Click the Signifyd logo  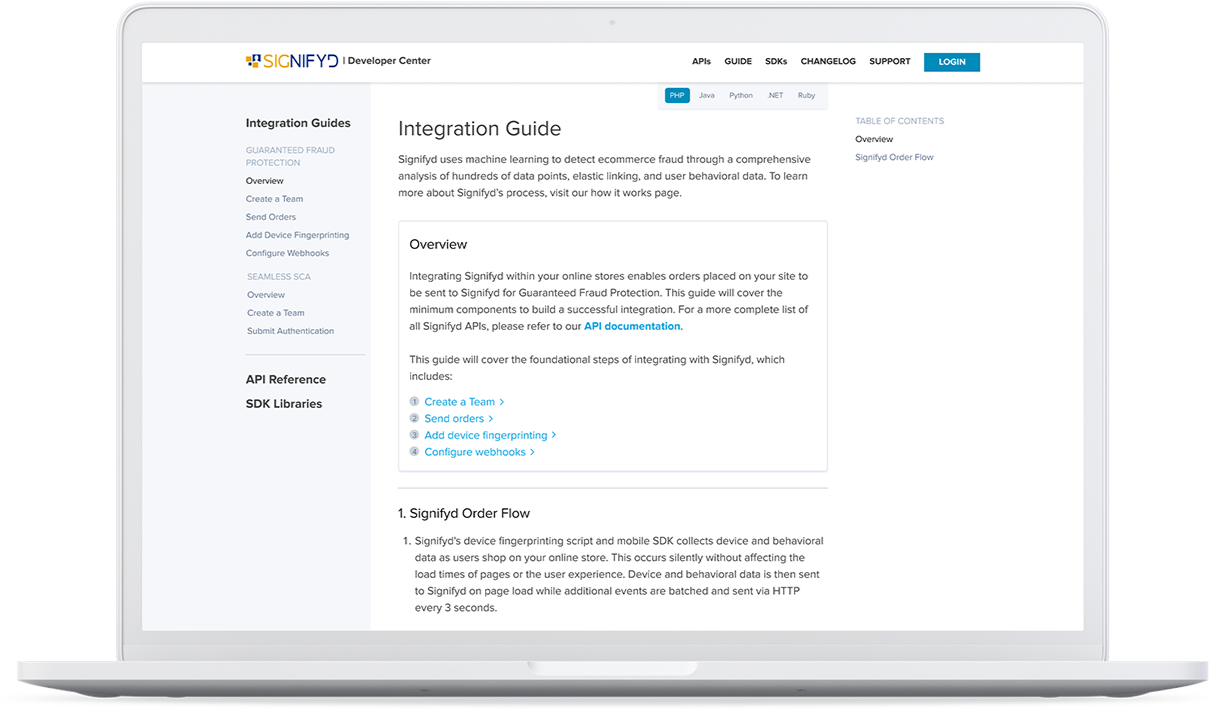[292, 61]
